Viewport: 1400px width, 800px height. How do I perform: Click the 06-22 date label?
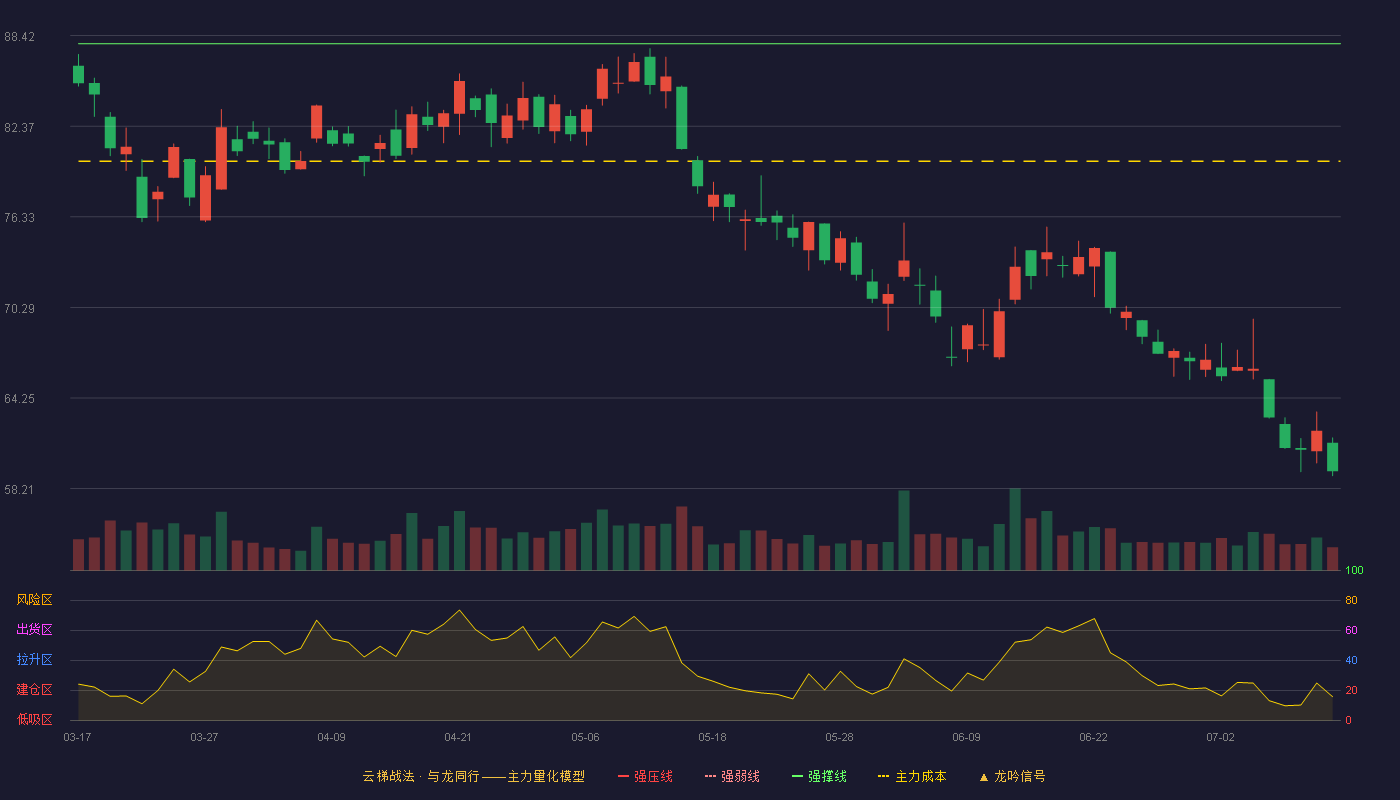pos(1093,737)
